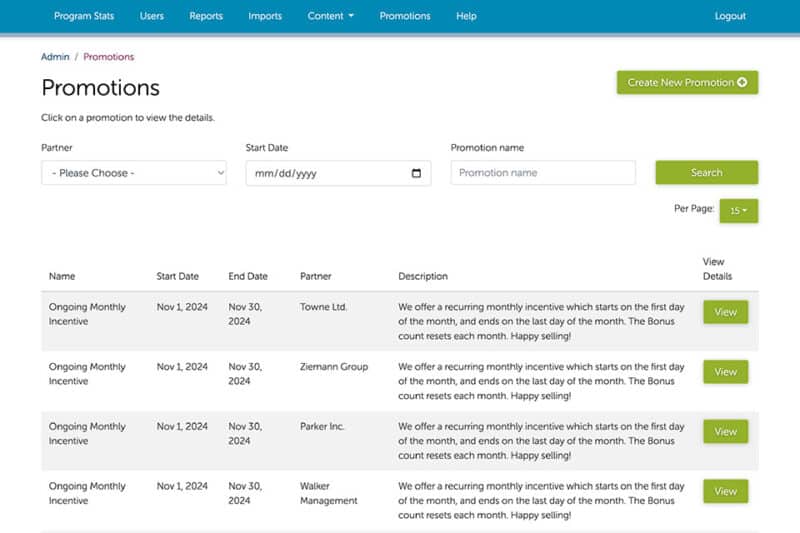Open the Partner 'Please Choose' dropdown
Viewport: 800px width, 533px height.
click(134, 173)
